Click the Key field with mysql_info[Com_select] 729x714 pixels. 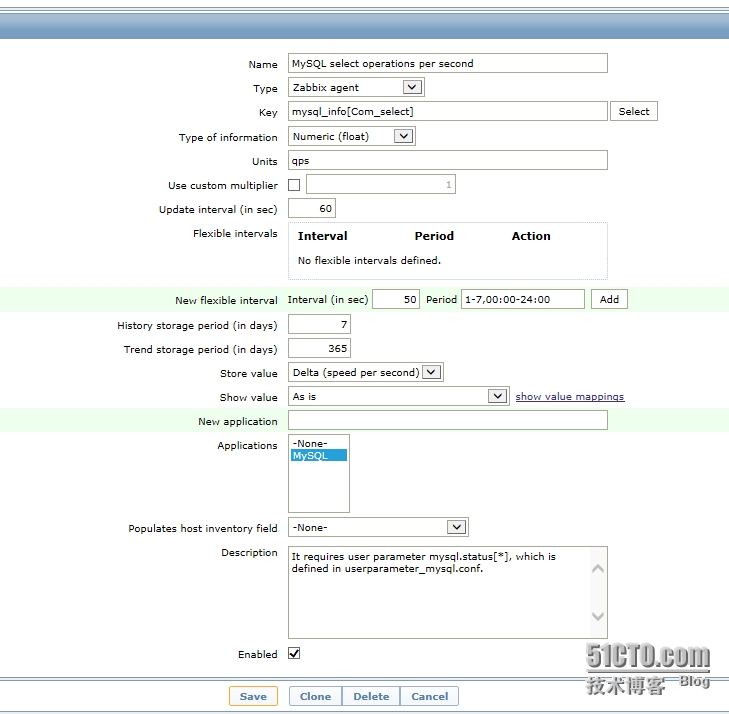click(x=447, y=111)
